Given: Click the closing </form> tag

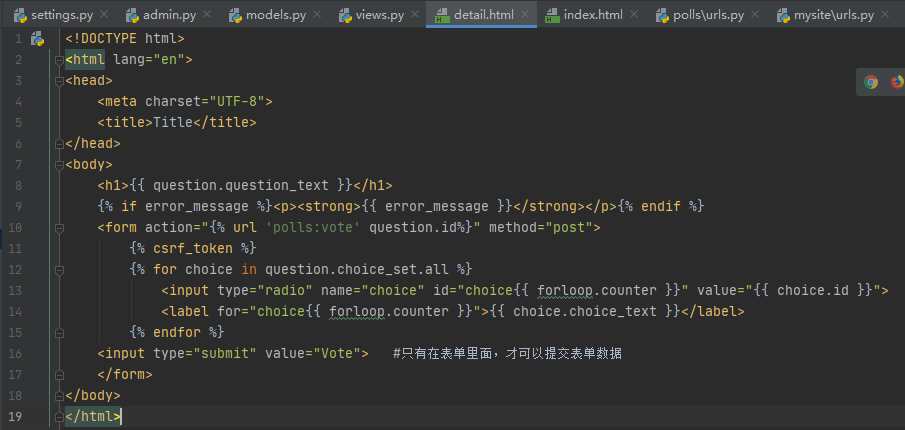Looking at the screenshot, I should tap(125, 374).
